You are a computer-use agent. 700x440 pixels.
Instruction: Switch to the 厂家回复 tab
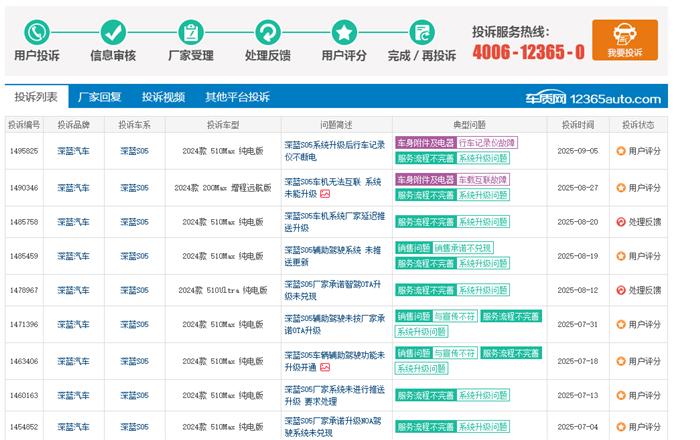99,97
